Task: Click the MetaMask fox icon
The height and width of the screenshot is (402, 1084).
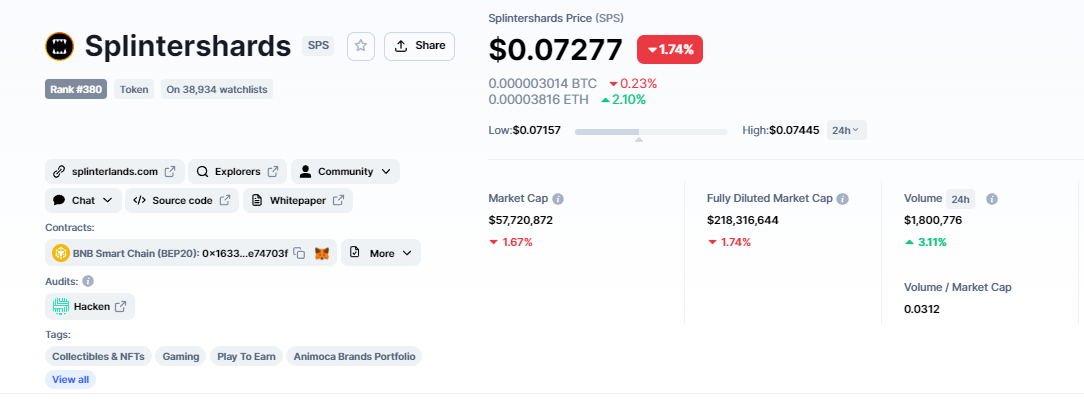Action: (x=322, y=253)
